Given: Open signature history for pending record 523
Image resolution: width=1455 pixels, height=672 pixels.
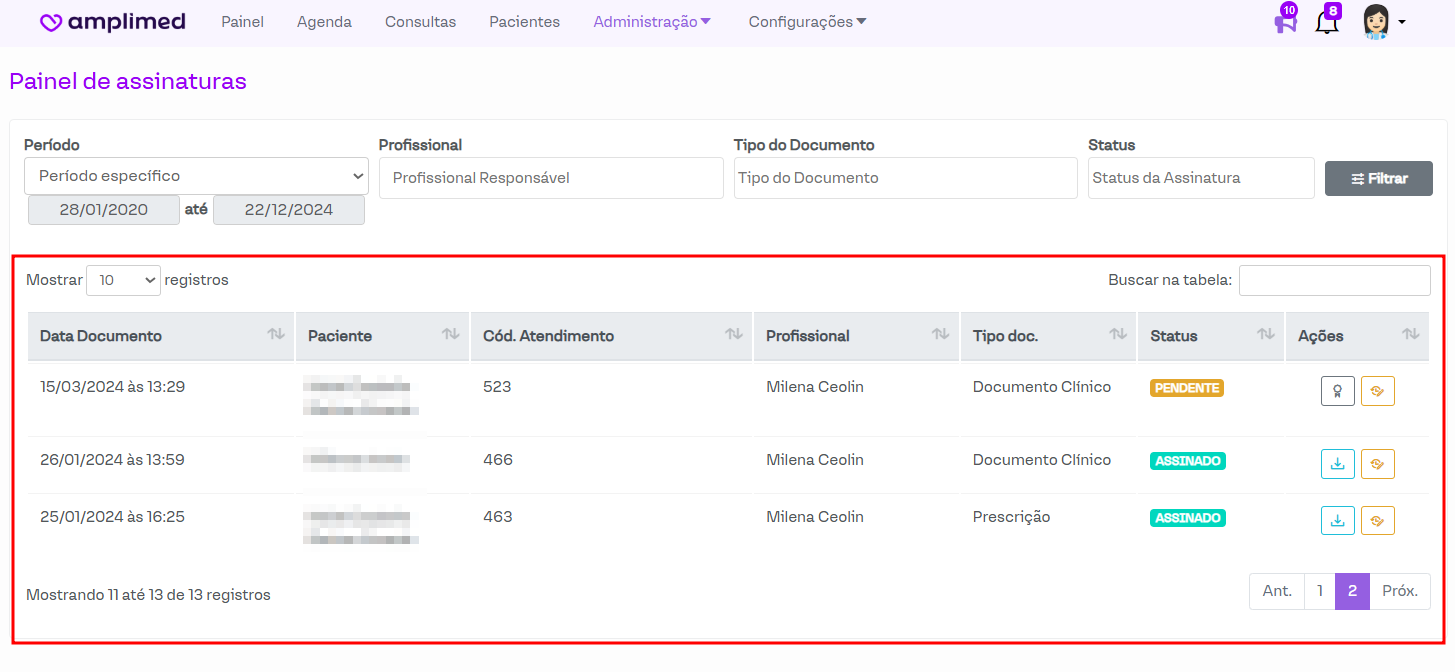Looking at the screenshot, I should click(1377, 391).
